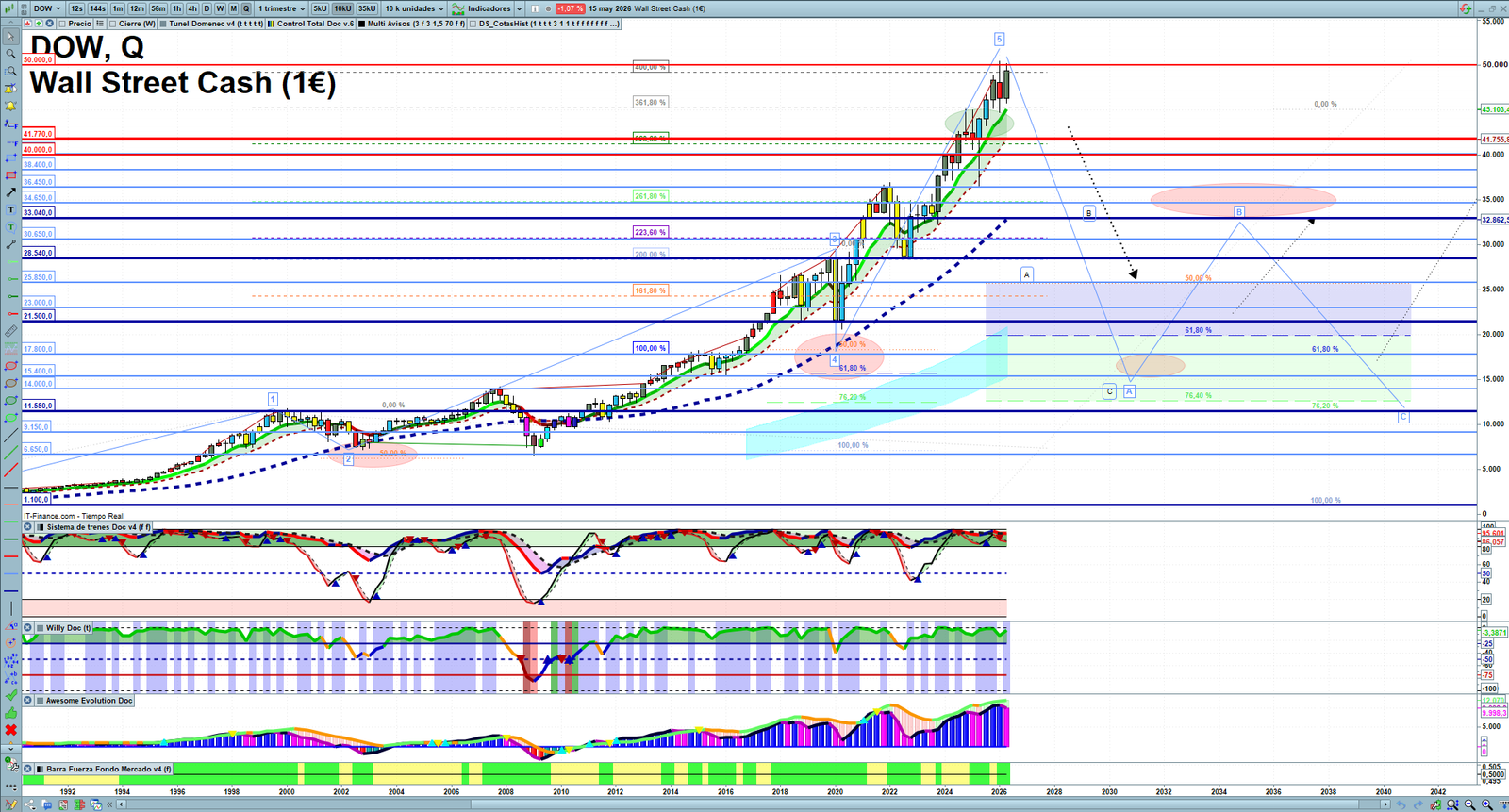Click the blue circled X icon near Precio
Screen dimensions: 1509x812
pos(50,24)
